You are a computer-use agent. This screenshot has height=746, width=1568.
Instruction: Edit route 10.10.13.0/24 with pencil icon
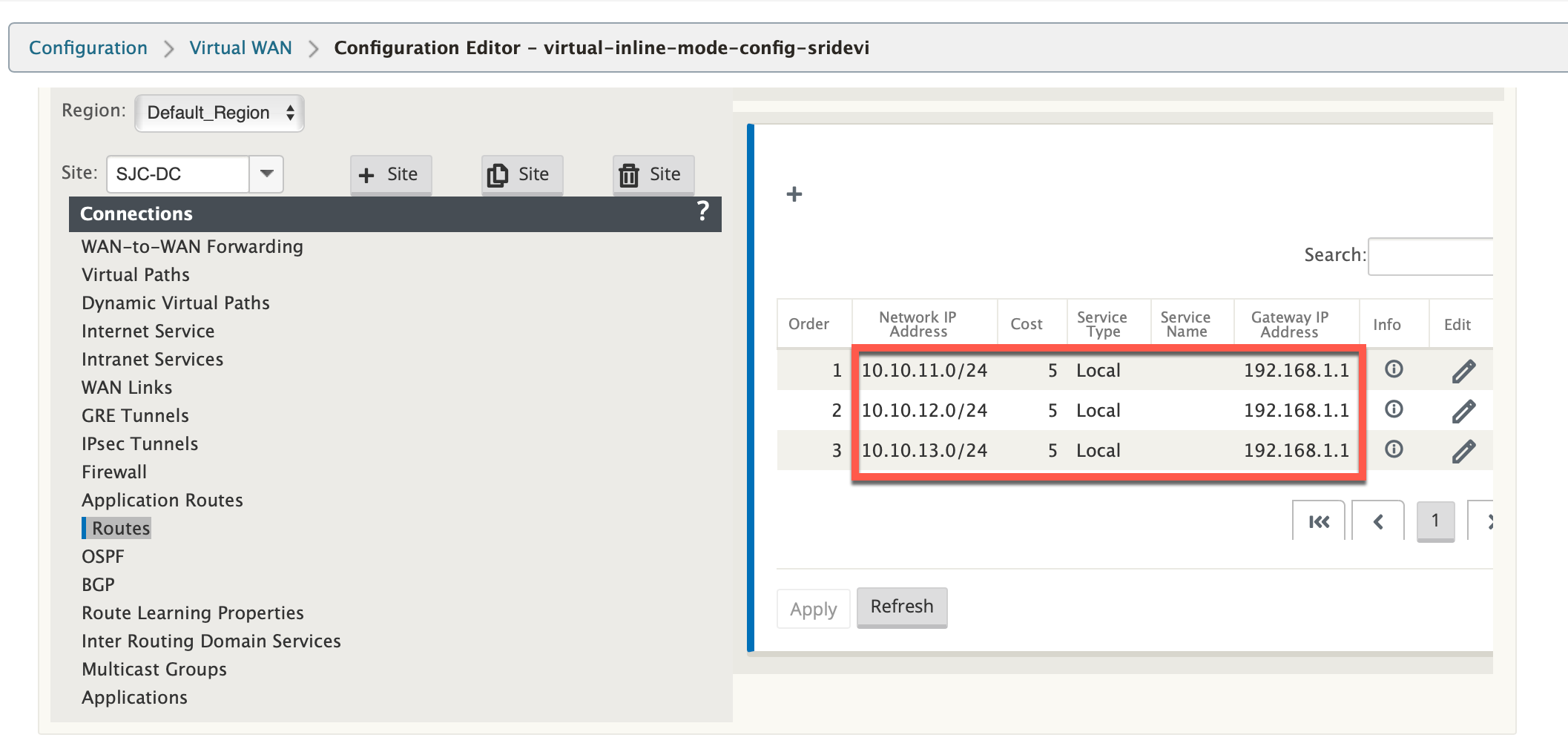coord(1463,451)
